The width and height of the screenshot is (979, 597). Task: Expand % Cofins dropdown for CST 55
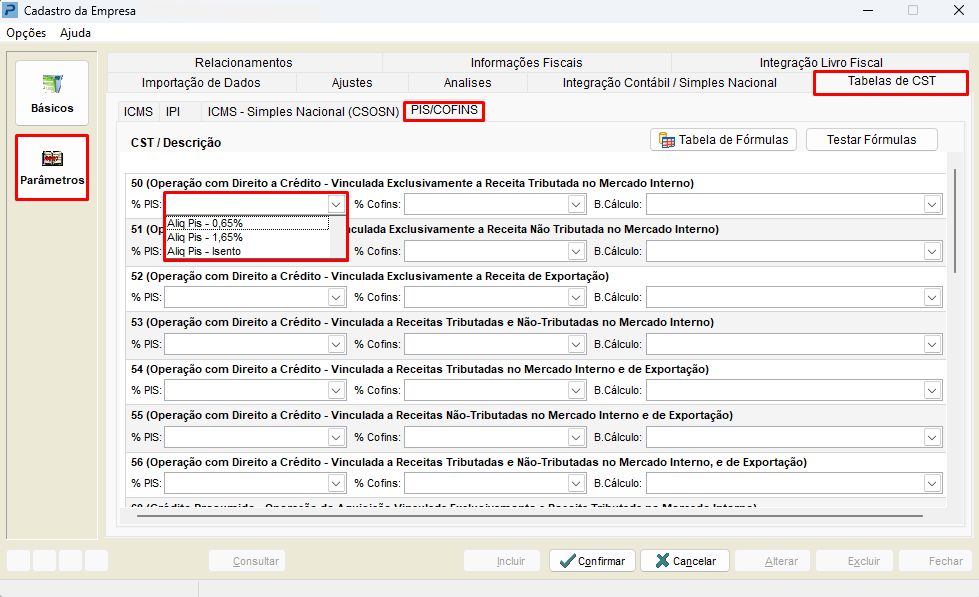(x=576, y=437)
